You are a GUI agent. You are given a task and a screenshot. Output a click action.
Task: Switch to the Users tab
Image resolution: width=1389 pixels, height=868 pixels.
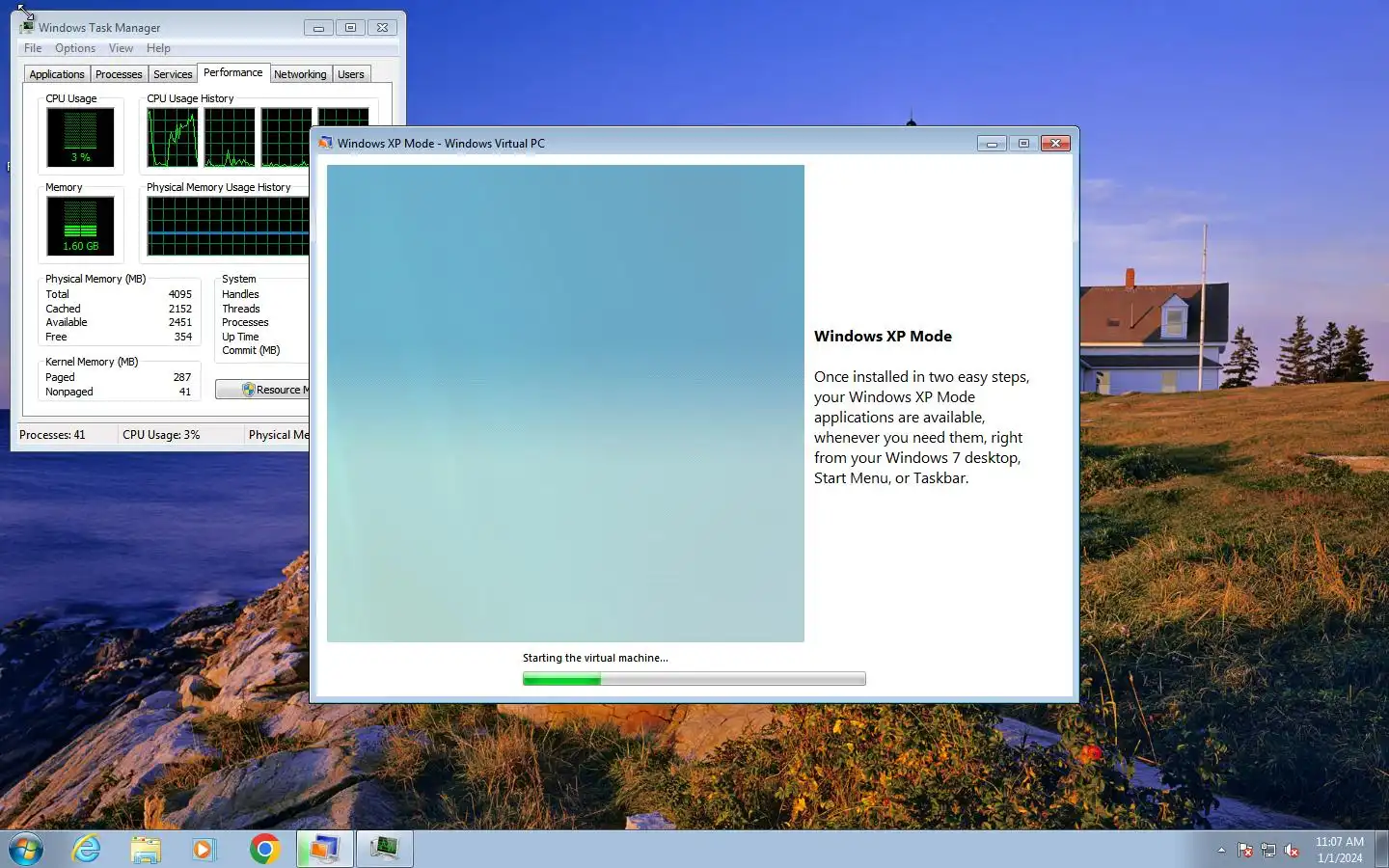(x=351, y=74)
